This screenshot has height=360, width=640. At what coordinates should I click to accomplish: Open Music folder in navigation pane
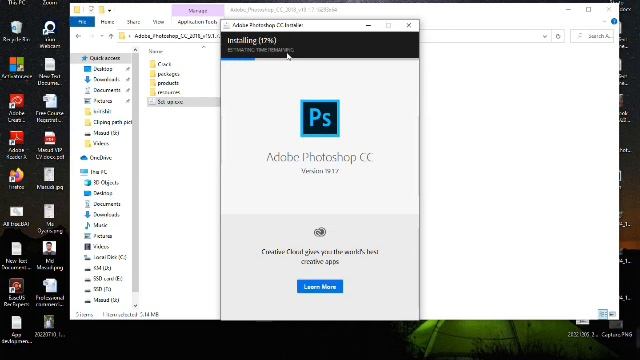click(x=96, y=225)
